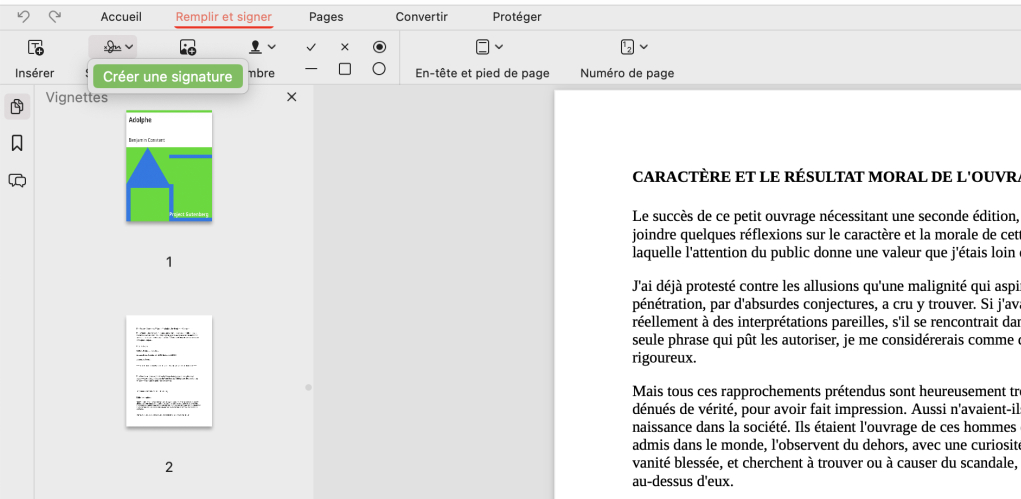Click the redo arrow icon

point(55,17)
